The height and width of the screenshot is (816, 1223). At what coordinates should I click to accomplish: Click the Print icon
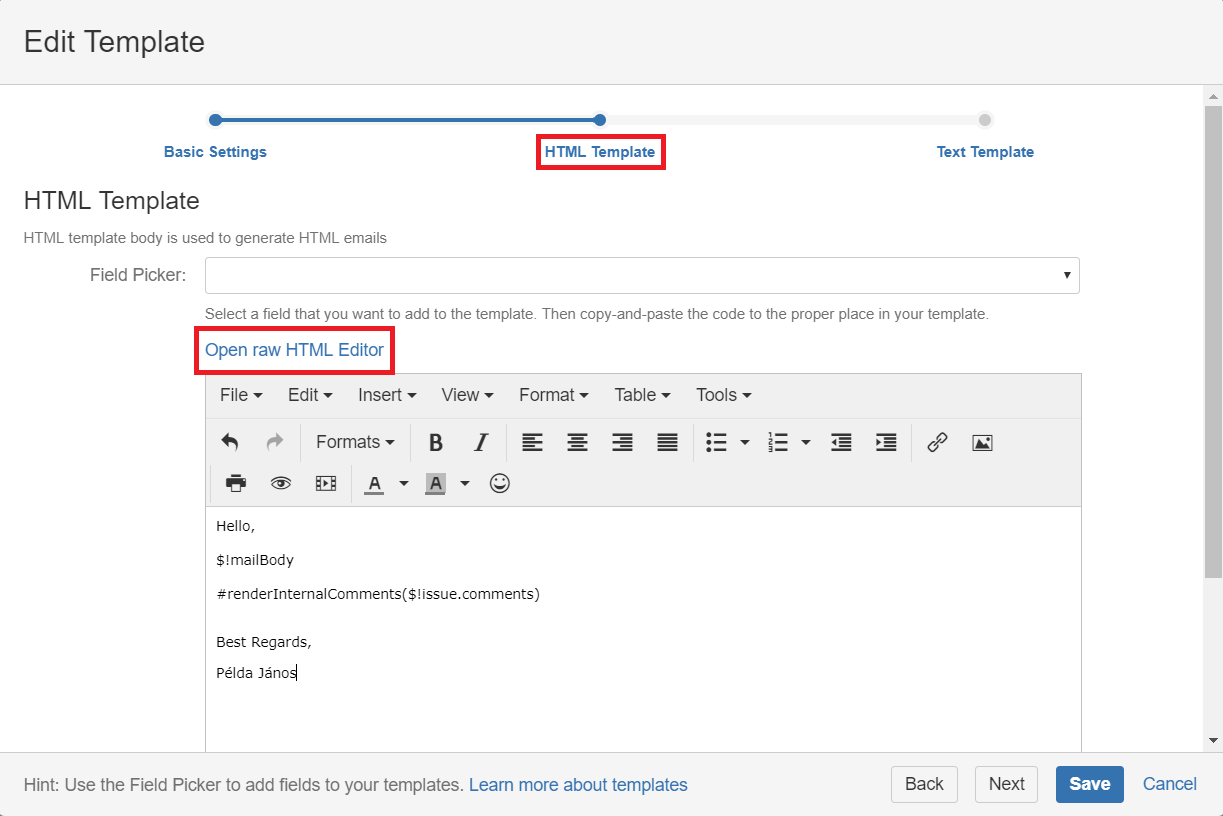[x=236, y=483]
